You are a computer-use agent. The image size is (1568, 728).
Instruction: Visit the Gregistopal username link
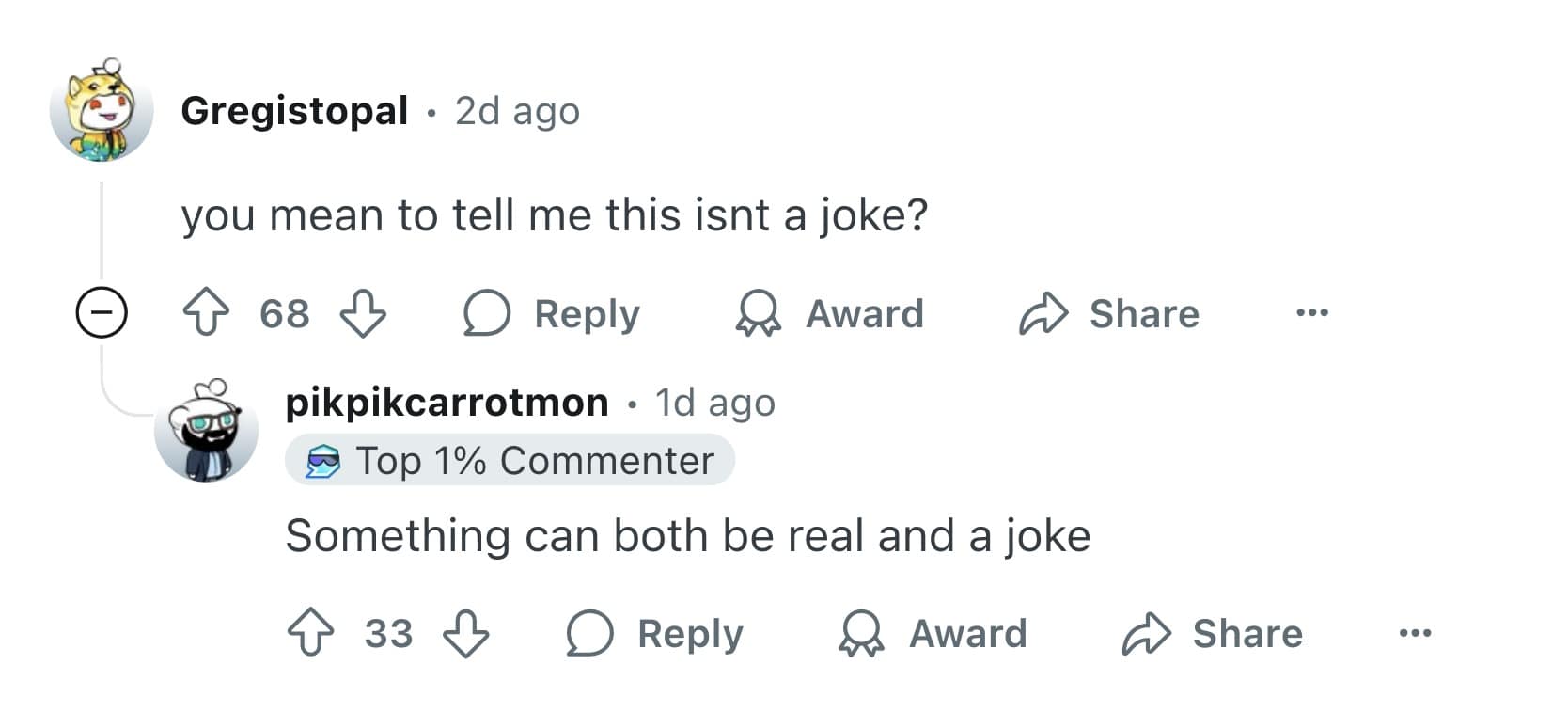pyautogui.click(x=294, y=111)
